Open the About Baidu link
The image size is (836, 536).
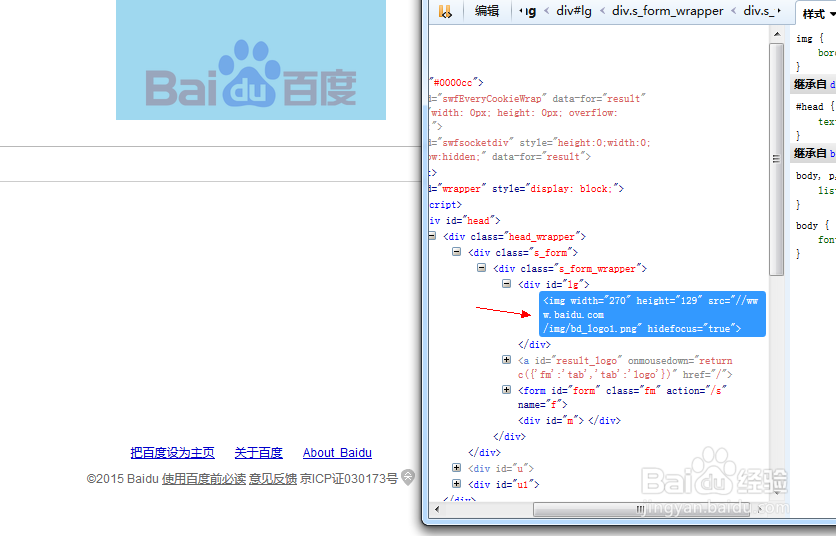[337, 453]
